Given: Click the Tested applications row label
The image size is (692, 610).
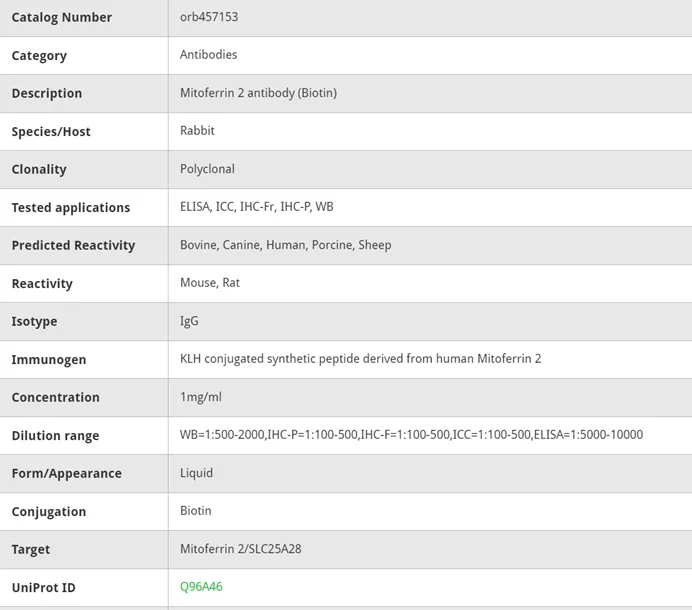Looking at the screenshot, I should (71, 207).
